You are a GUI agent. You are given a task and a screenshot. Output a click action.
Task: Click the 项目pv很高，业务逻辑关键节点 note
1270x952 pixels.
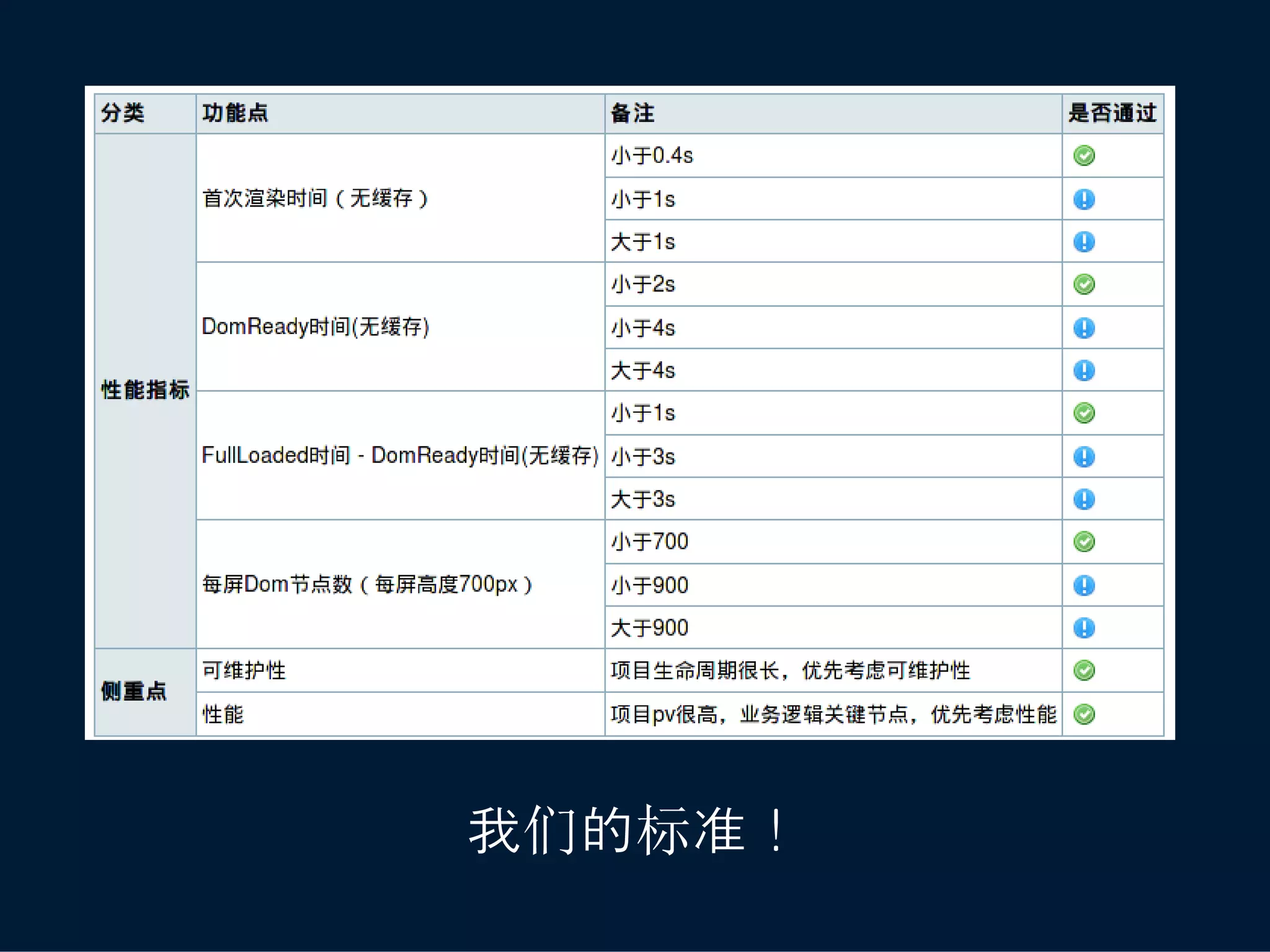click(x=833, y=714)
